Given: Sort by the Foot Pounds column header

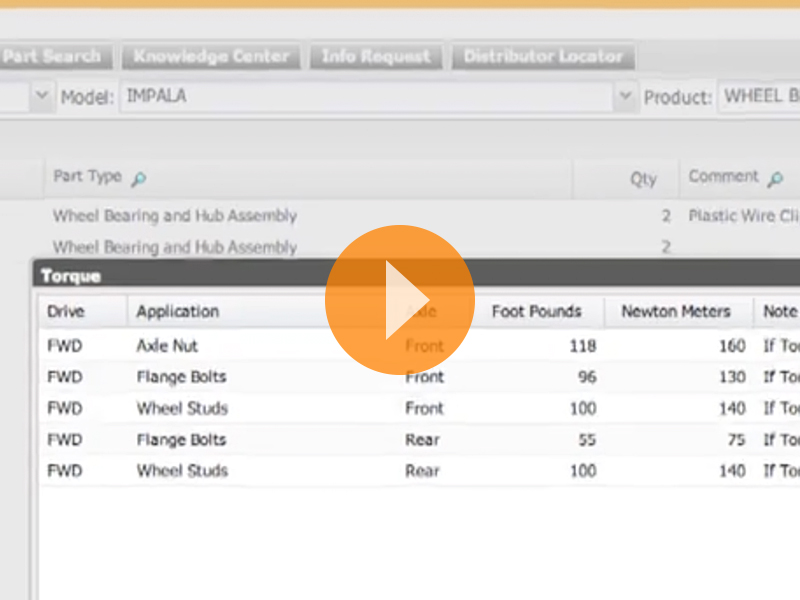Looking at the screenshot, I should 536,311.
